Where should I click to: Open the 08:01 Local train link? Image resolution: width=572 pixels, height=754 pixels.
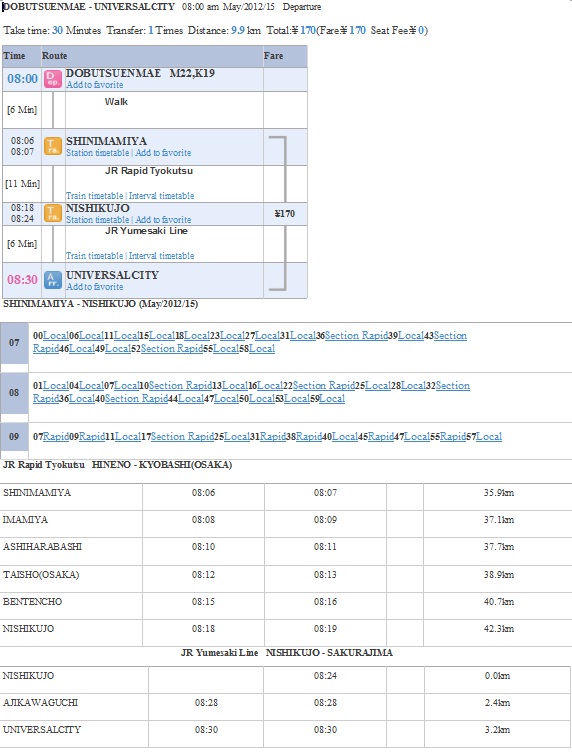(56, 386)
